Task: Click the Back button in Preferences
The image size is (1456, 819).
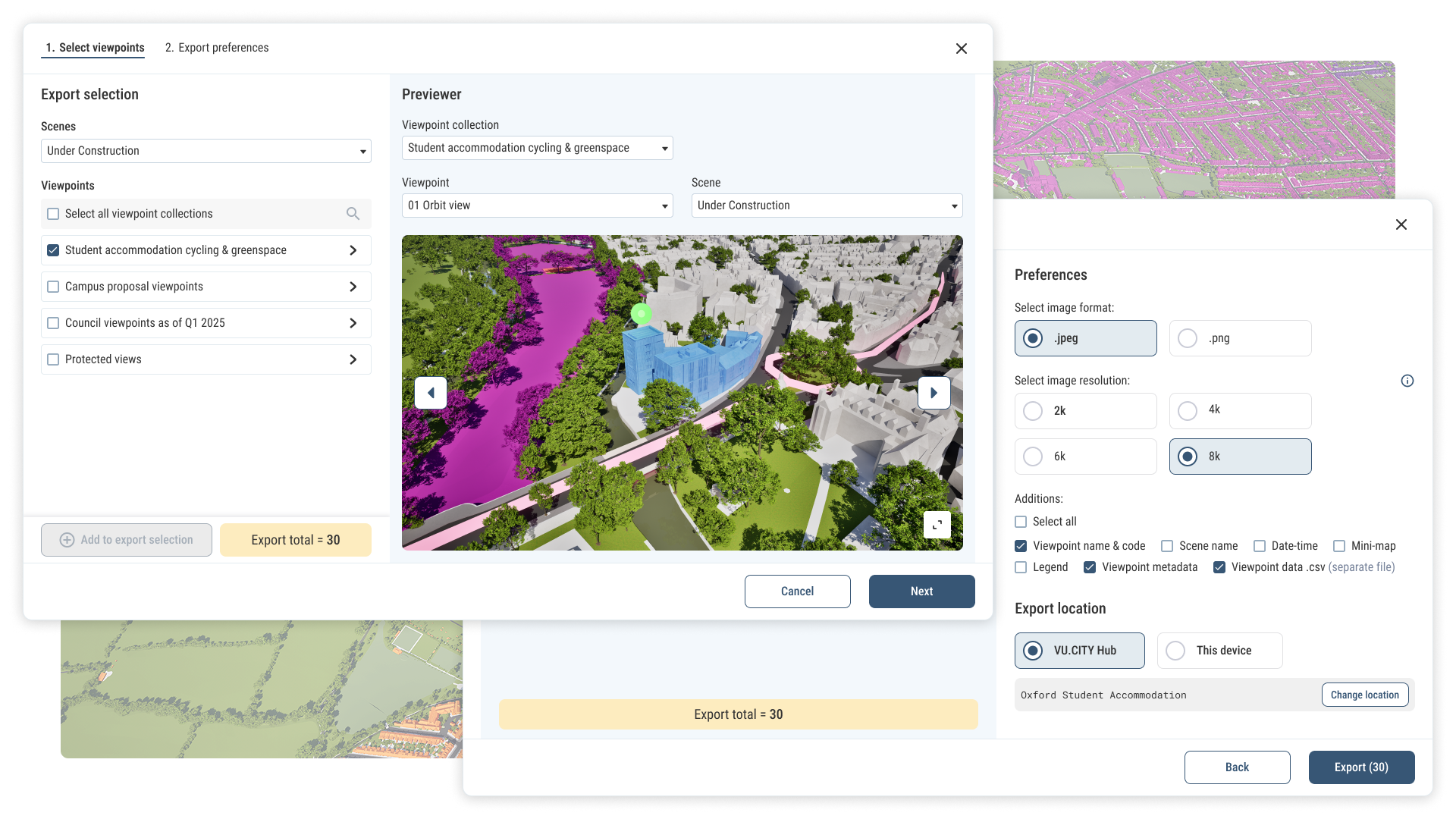Action: 1238,767
